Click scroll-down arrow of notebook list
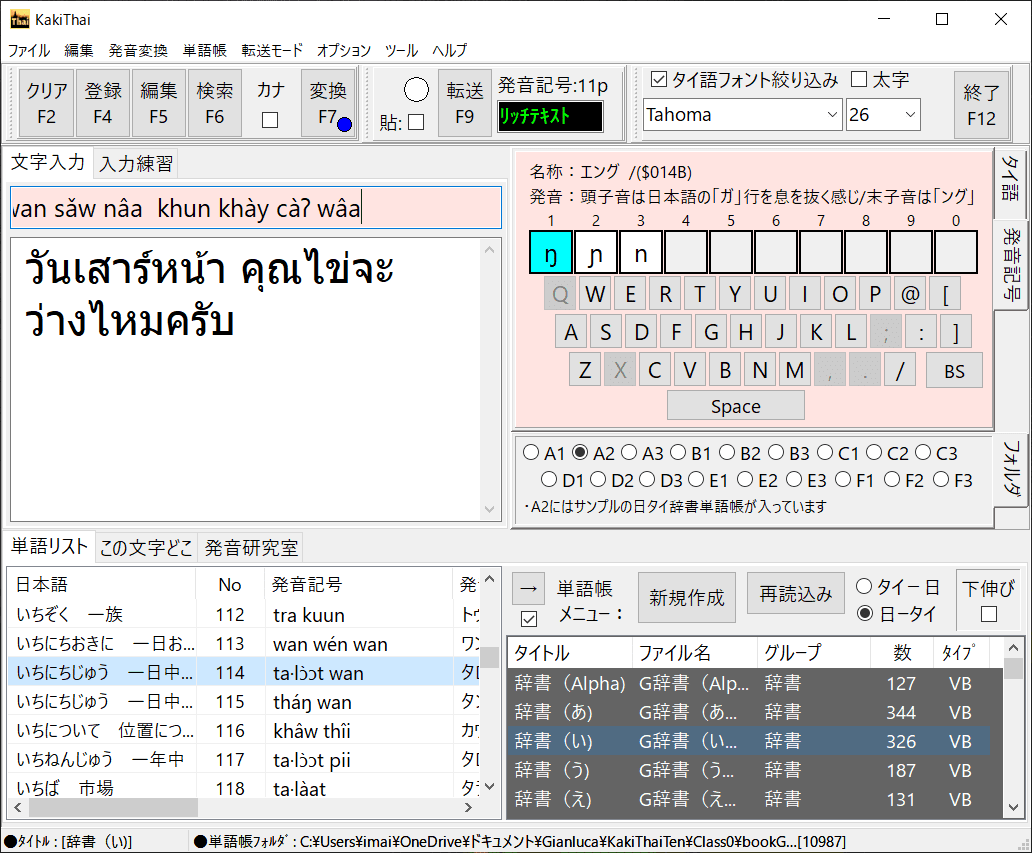Image resolution: width=1032 pixels, height=853 pixels. coord(1013,807)
